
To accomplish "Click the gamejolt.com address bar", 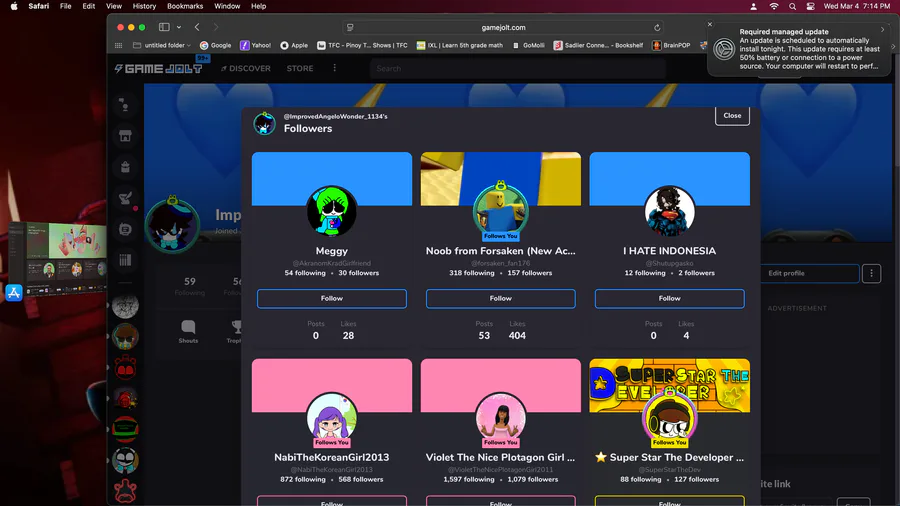I will (503, 28).
